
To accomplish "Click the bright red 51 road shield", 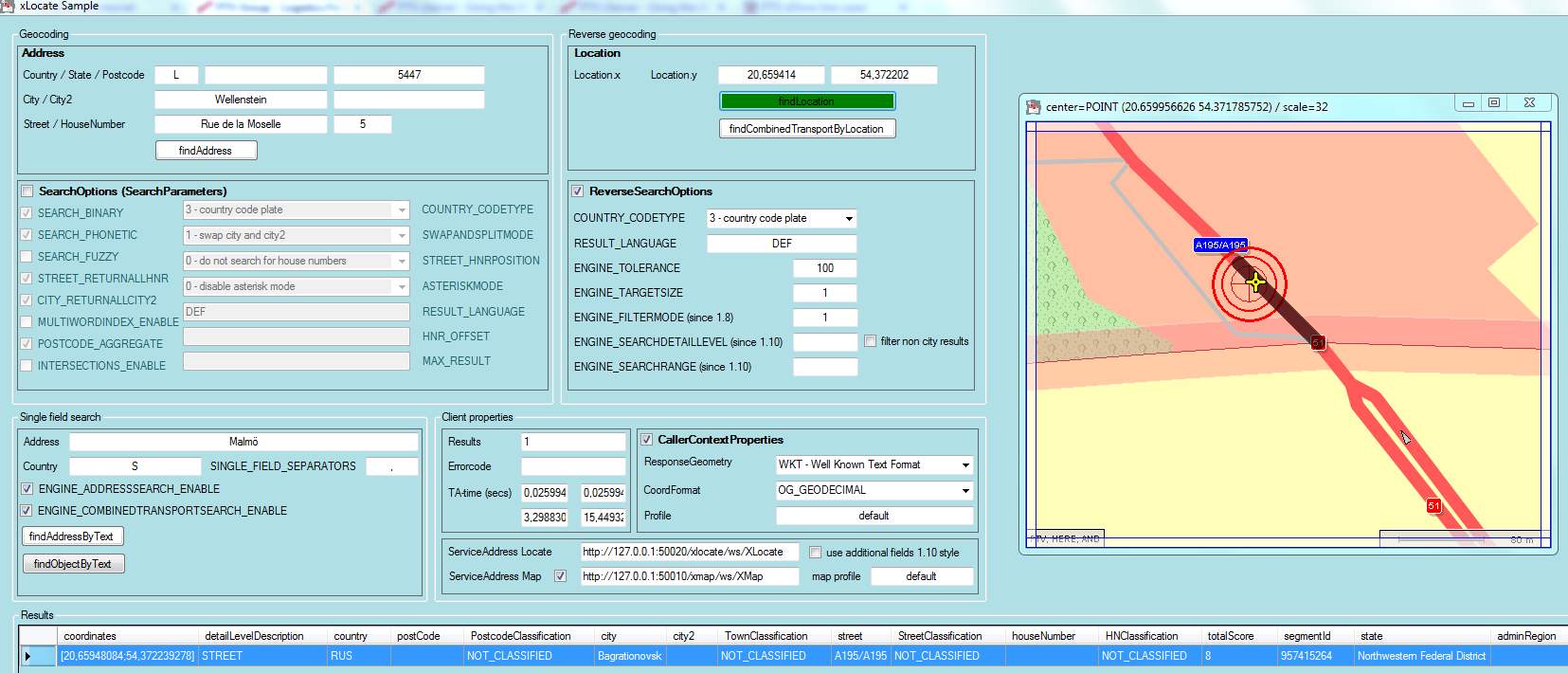I will tap(1433, 506).
